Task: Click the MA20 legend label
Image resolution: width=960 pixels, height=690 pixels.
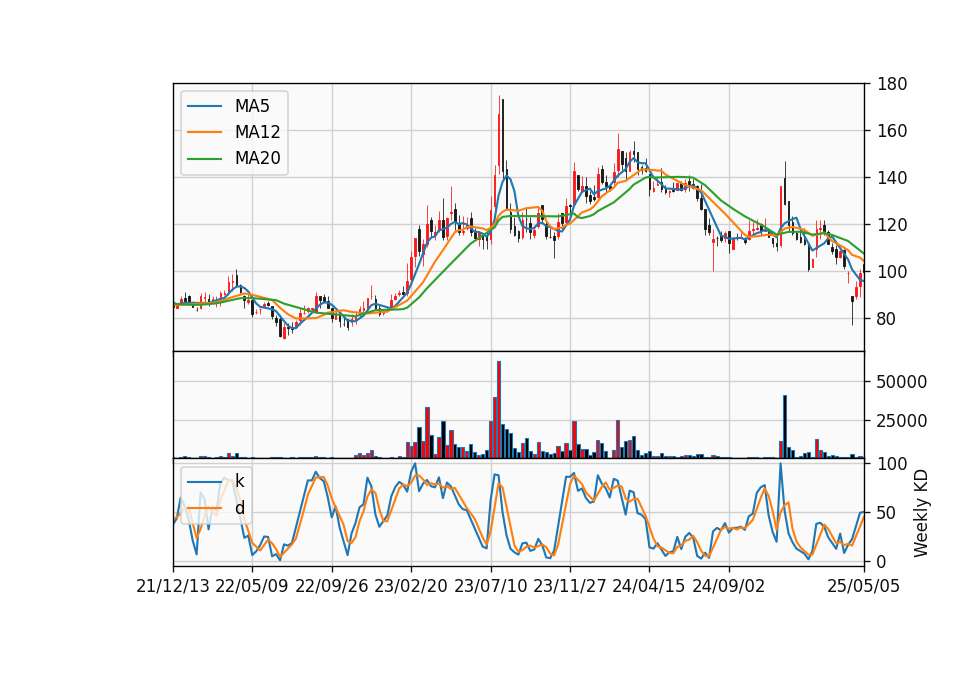Action: tap(257, 159)
